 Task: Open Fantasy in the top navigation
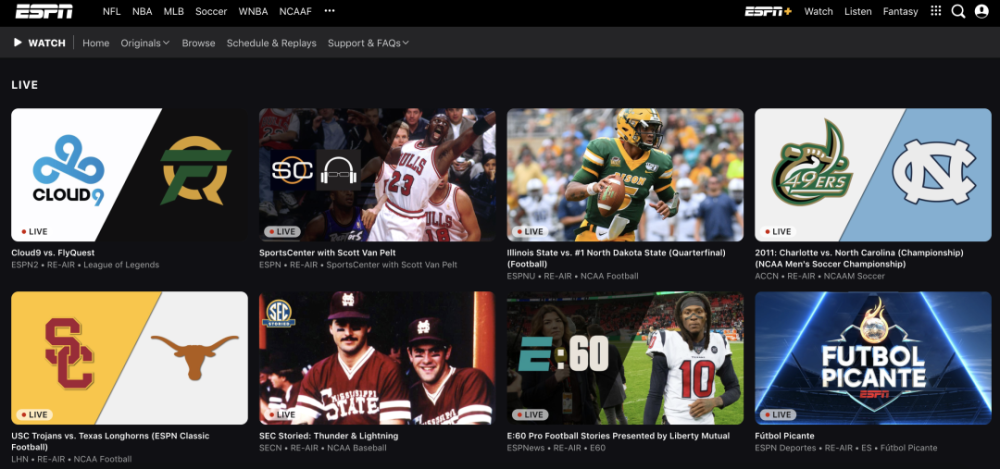(901, 11)
